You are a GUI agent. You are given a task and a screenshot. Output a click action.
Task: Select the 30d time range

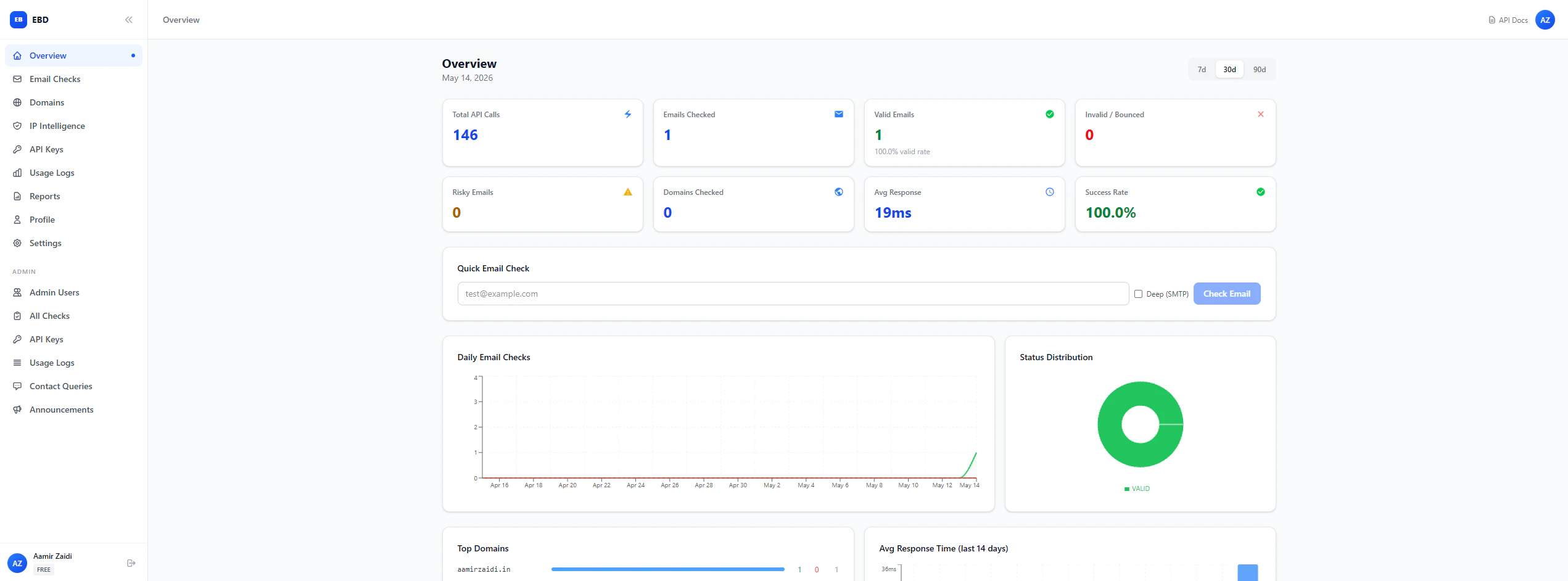(x=1230, y=70)
